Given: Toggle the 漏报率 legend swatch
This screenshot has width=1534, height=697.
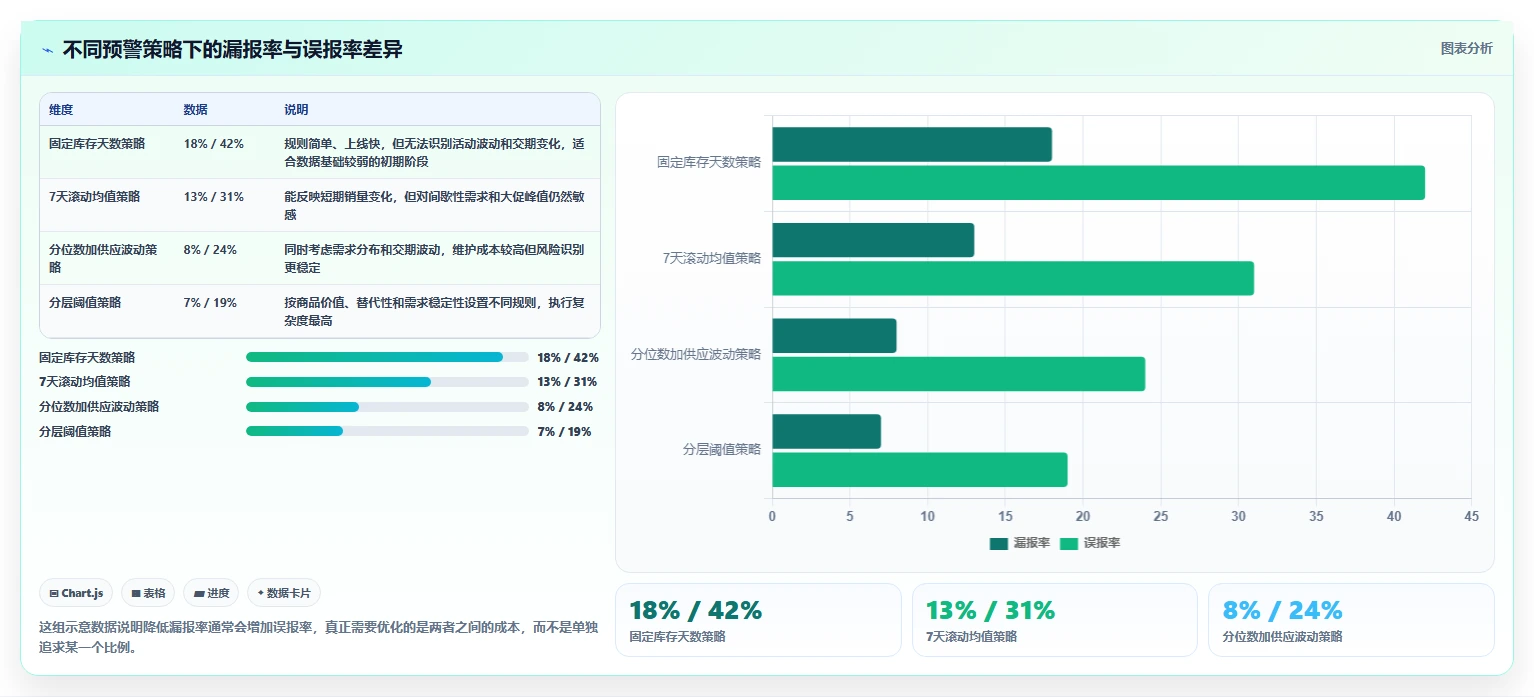Looking at the screenshot, I should (999, 543).
